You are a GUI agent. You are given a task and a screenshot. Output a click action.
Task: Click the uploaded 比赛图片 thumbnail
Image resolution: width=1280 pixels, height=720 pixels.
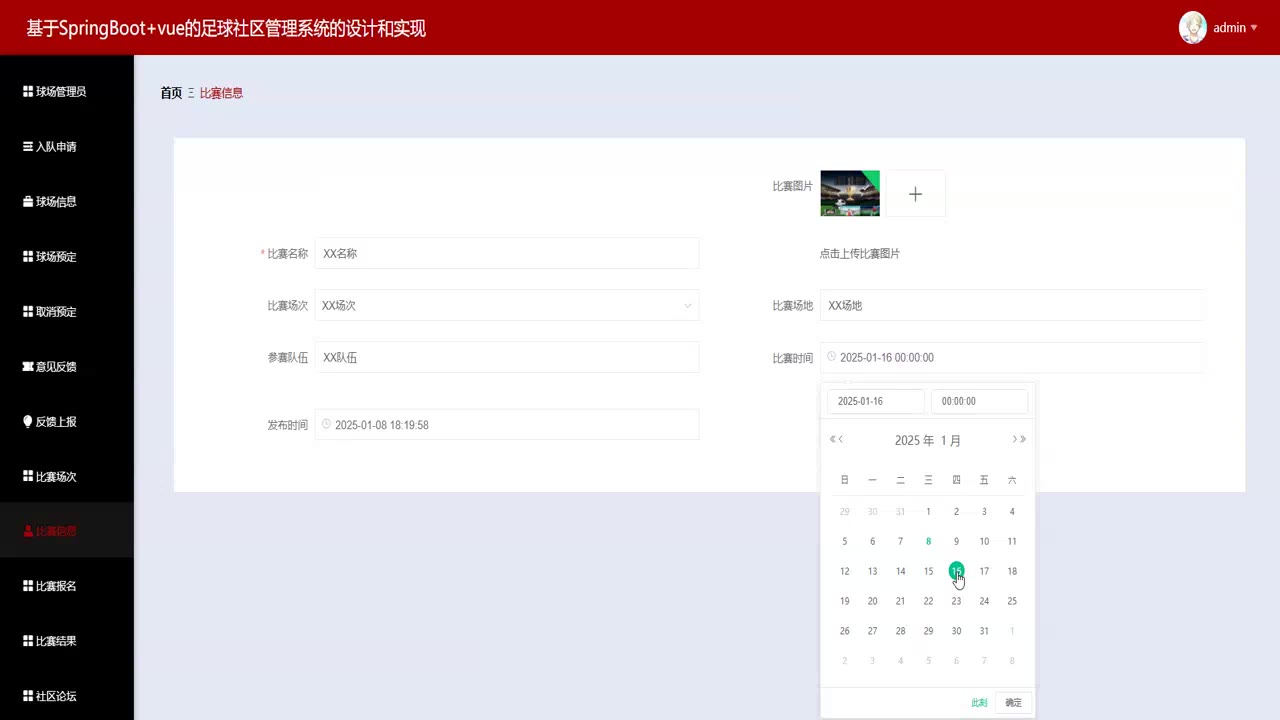[x=850, y=193]
